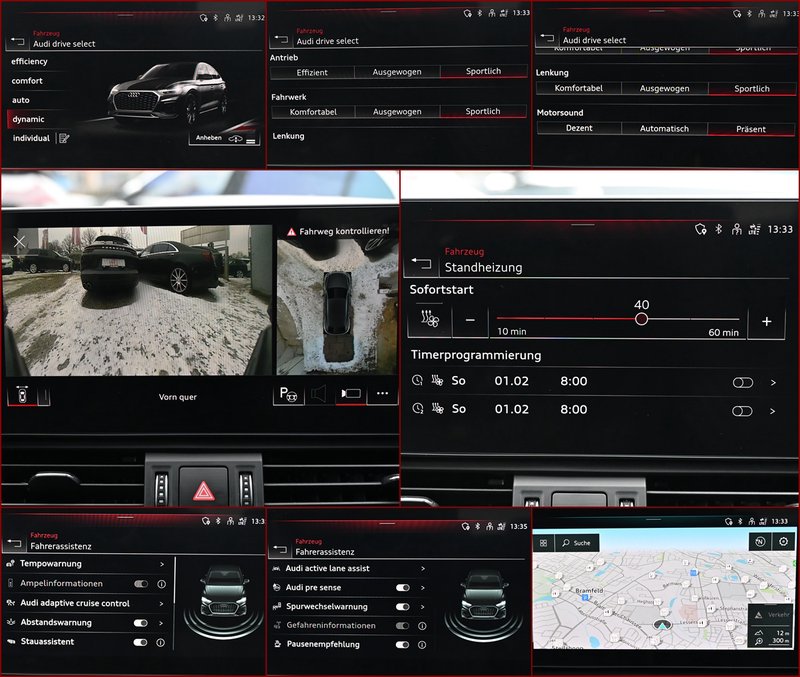
Task: Click the info icon beside Stauassistent
Action: pos(161,642)
